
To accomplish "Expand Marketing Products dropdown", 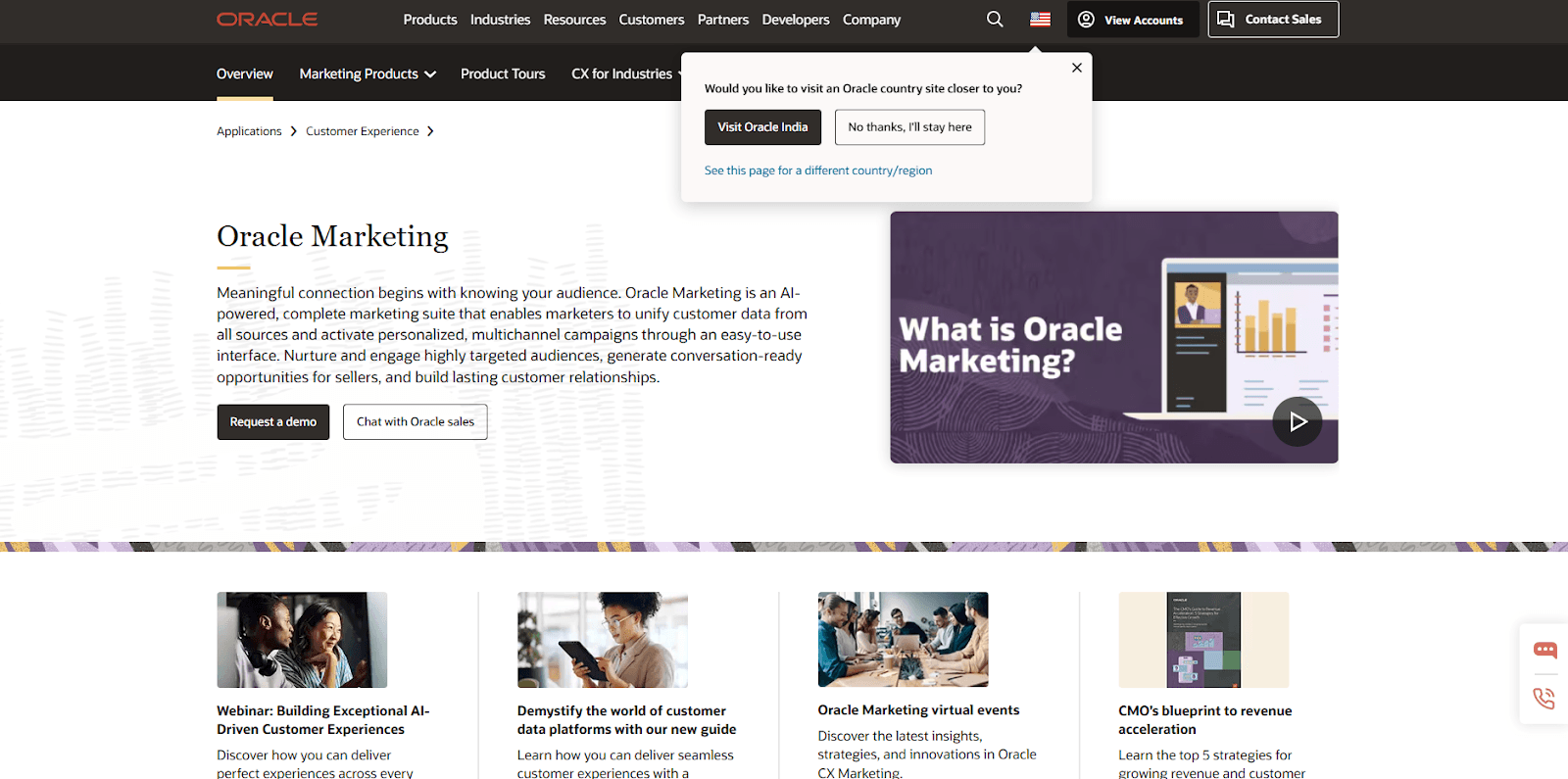I will 367,73.
